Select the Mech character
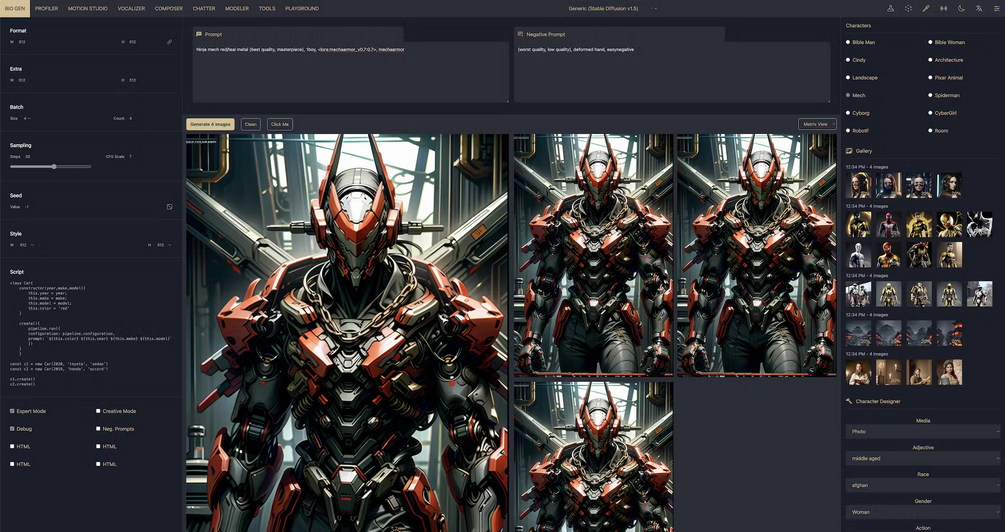The width and height of the screenshot is (1005, 532). click(x=855, y=95)
